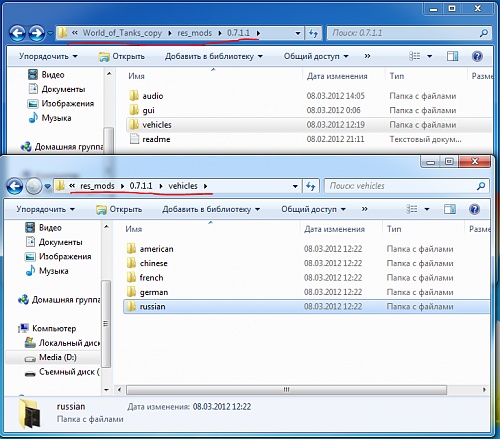Open Видео library in vehicles window
The width and height of the screenshot is (500, 439).
pos(44,228)
